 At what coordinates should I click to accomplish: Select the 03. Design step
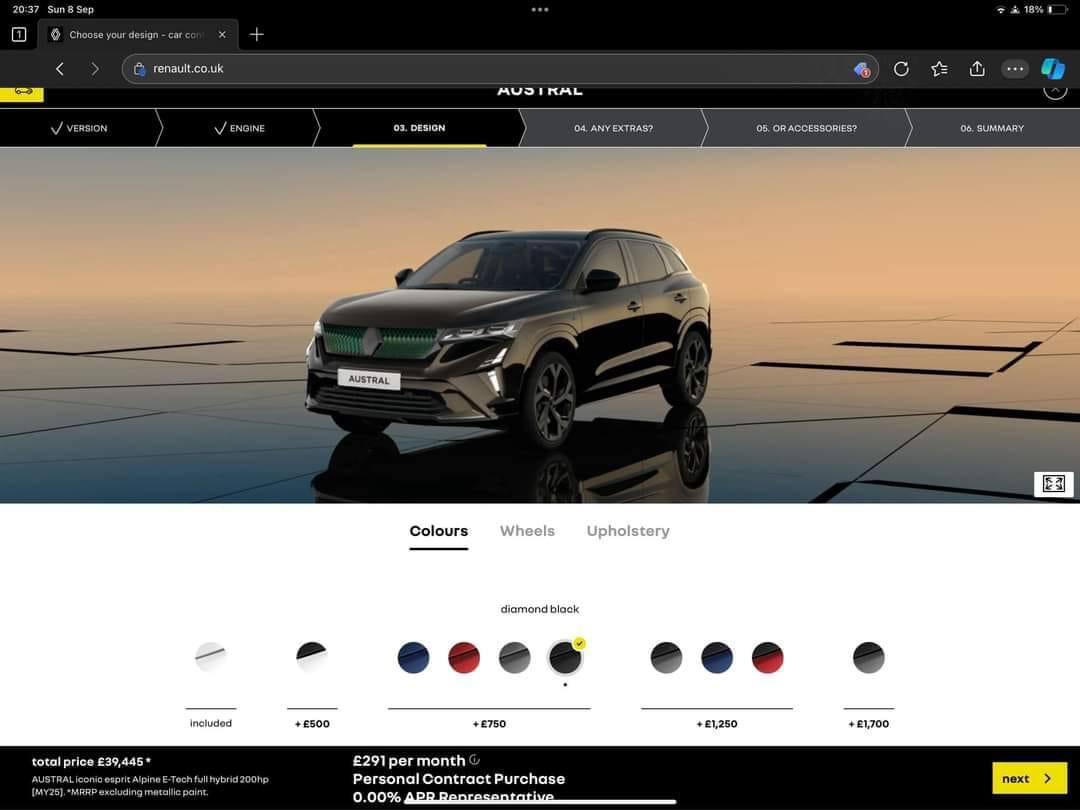point(419,128)
